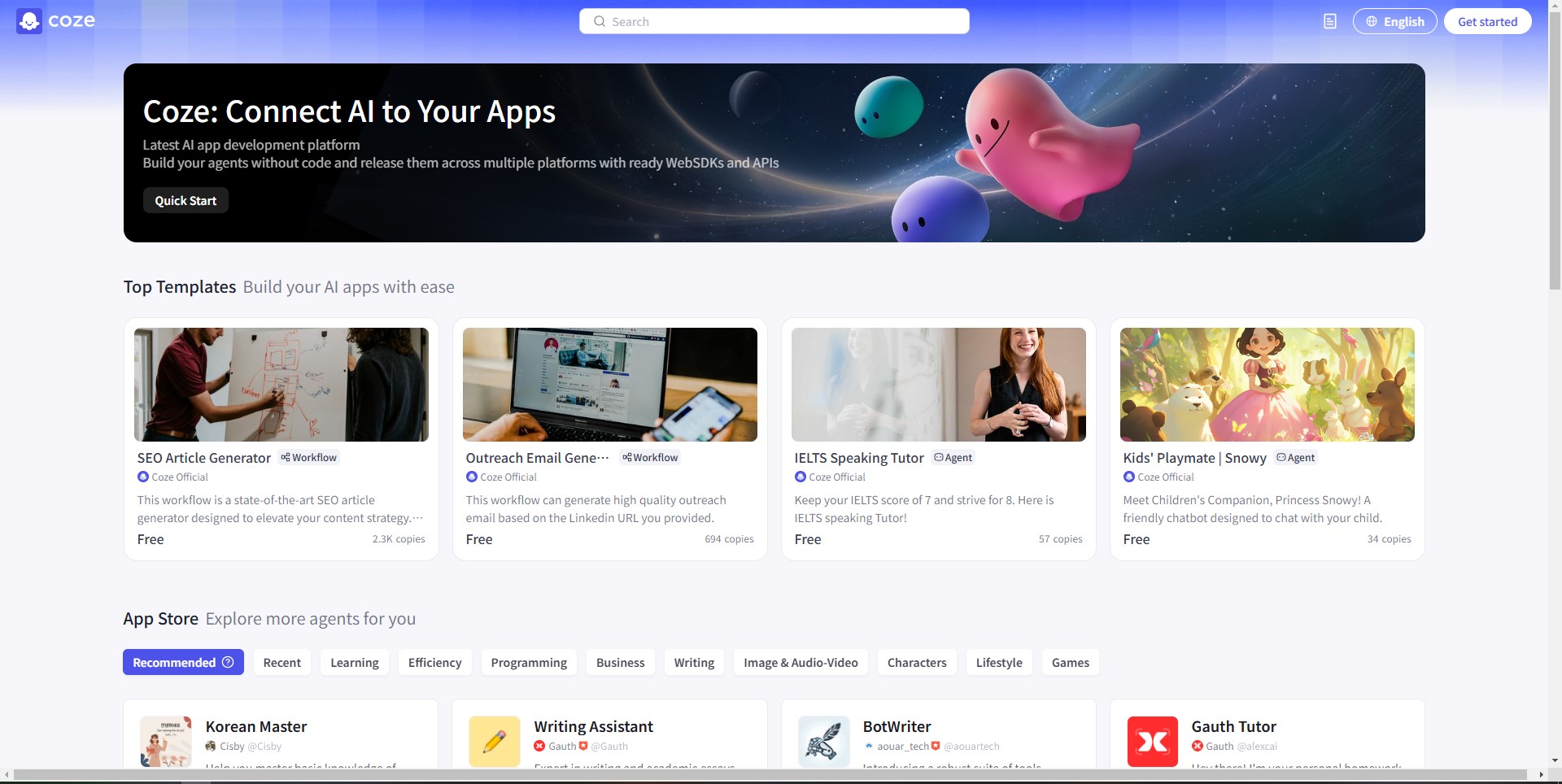Select the Business tab
The width and height of the screenshot is (1562, 784).
620,662
